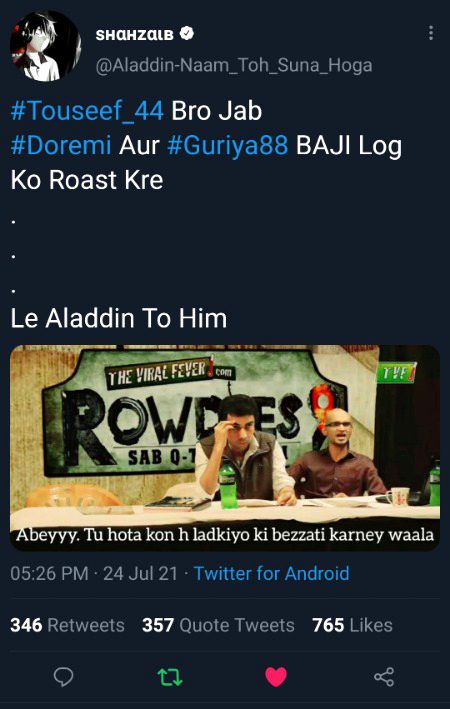Open the TVF Rowdies meme image
This screenshot has height=709, width=450.
tap(225, 448)
